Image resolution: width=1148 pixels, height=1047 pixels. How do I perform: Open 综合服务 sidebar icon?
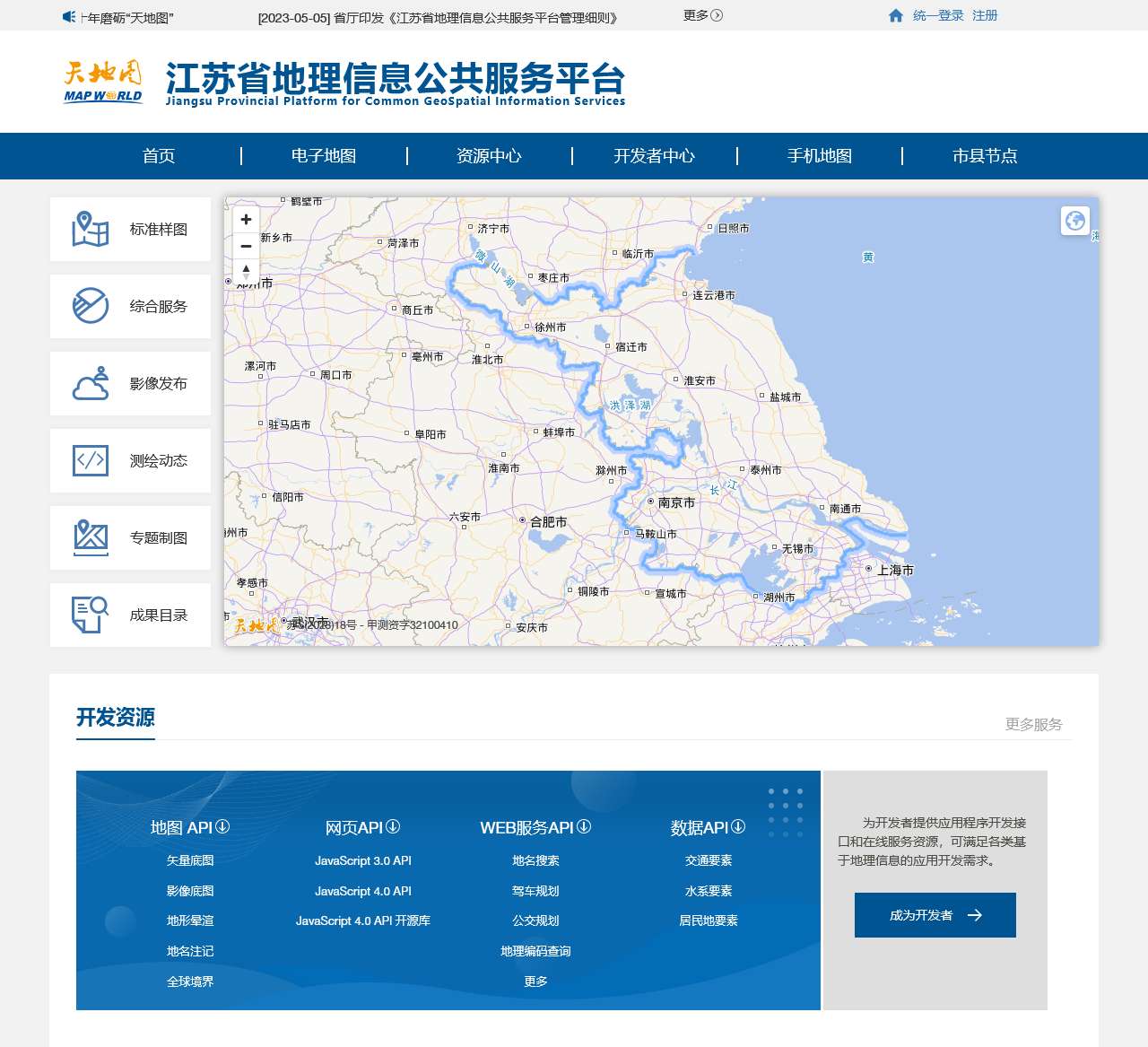pyautogui.click(x=91, y=307)
